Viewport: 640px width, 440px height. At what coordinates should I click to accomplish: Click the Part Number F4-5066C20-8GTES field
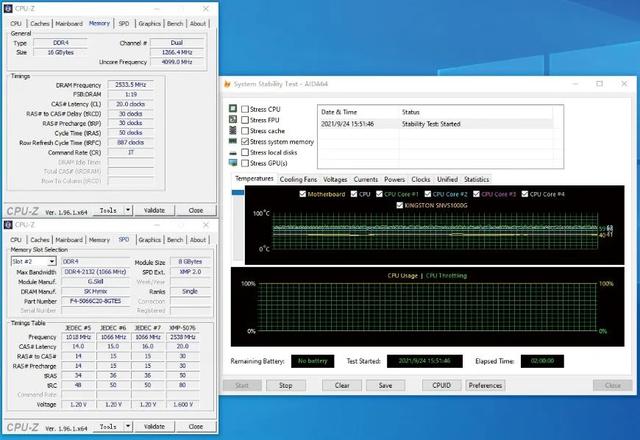click(x=96, y=301)
